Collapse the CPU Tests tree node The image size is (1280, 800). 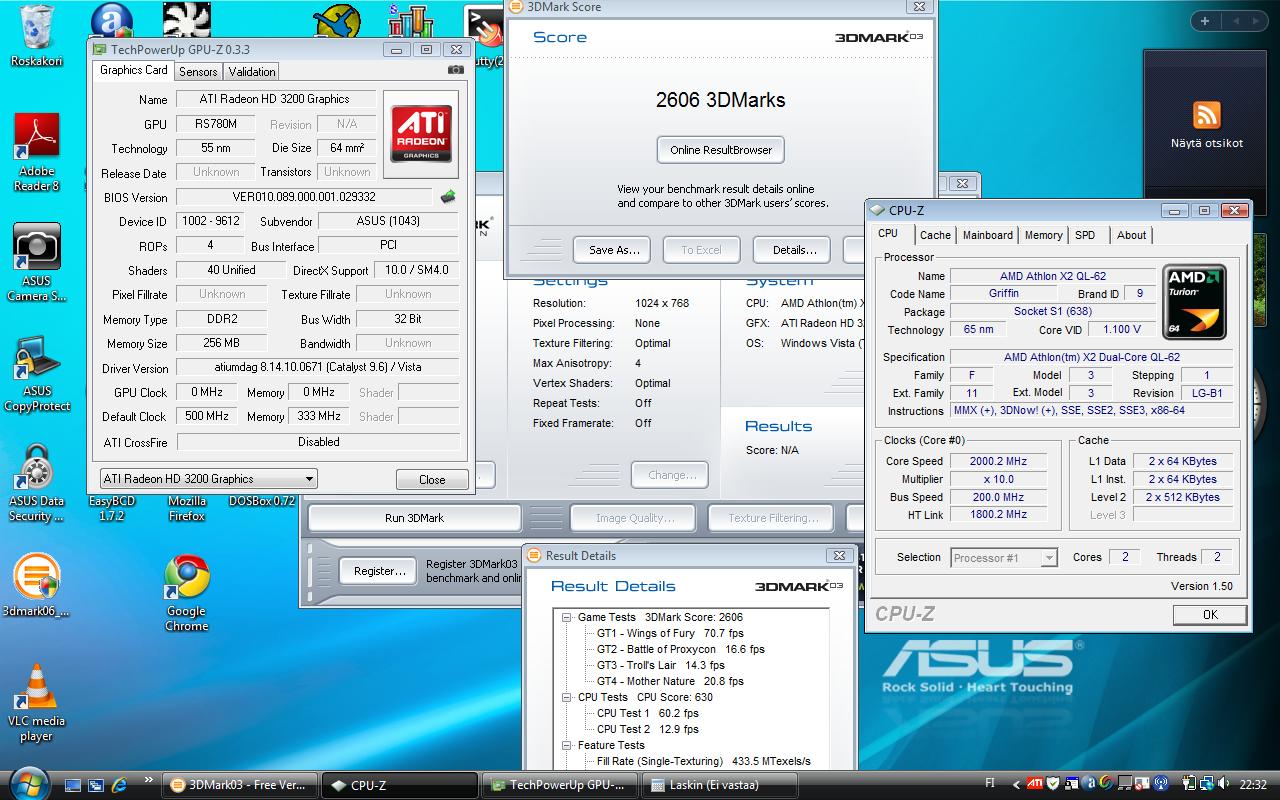(x=567, y=697)
